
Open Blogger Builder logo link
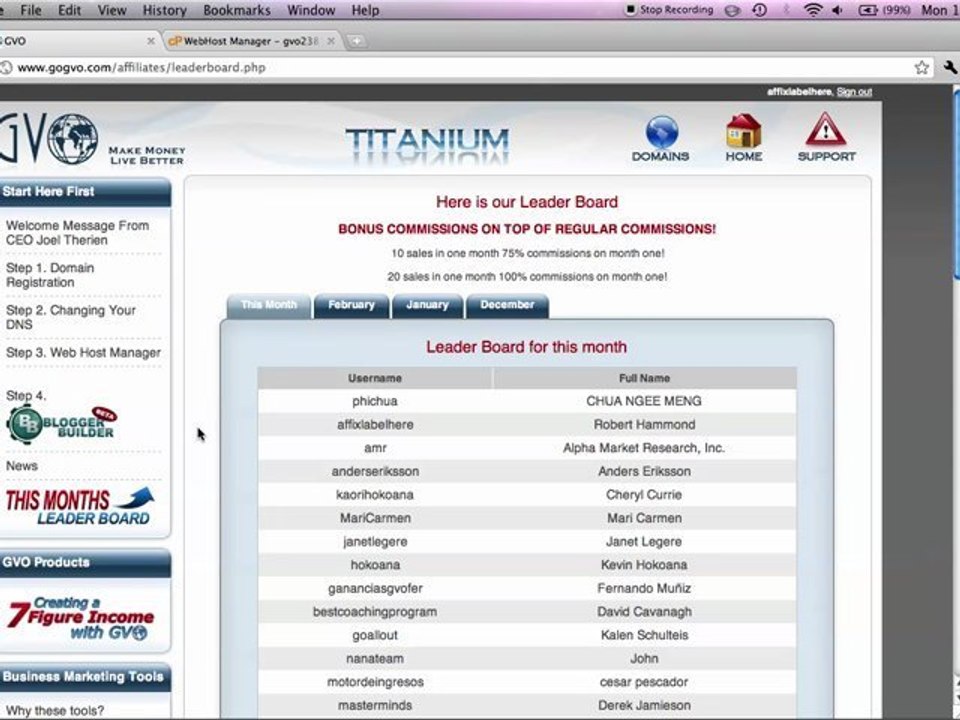point(61,424)
